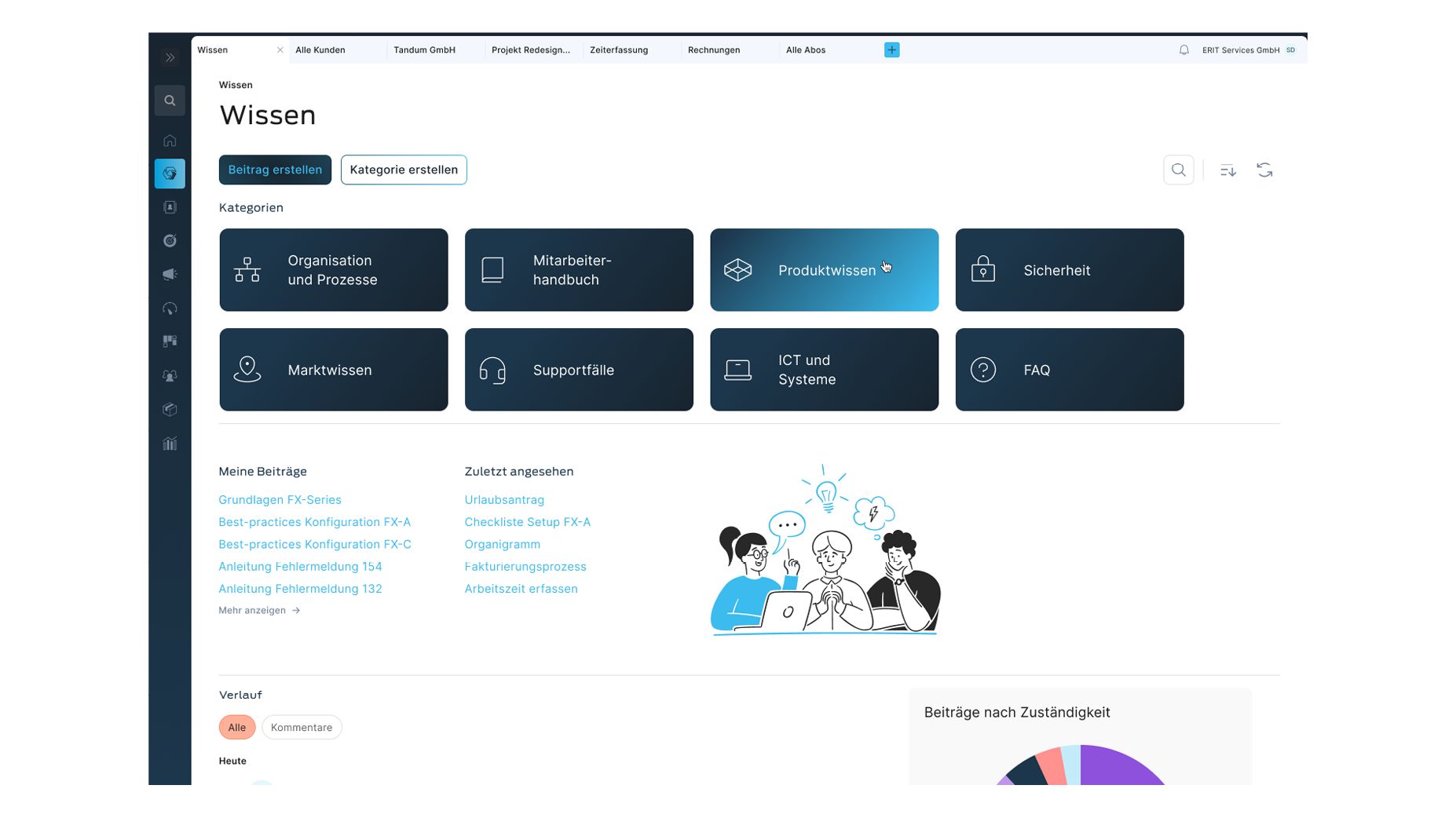Image resolution: width=1456 pixels, height=818 pixels.
Task: Open the products package icon in sidebar
Action: (170, 409)
